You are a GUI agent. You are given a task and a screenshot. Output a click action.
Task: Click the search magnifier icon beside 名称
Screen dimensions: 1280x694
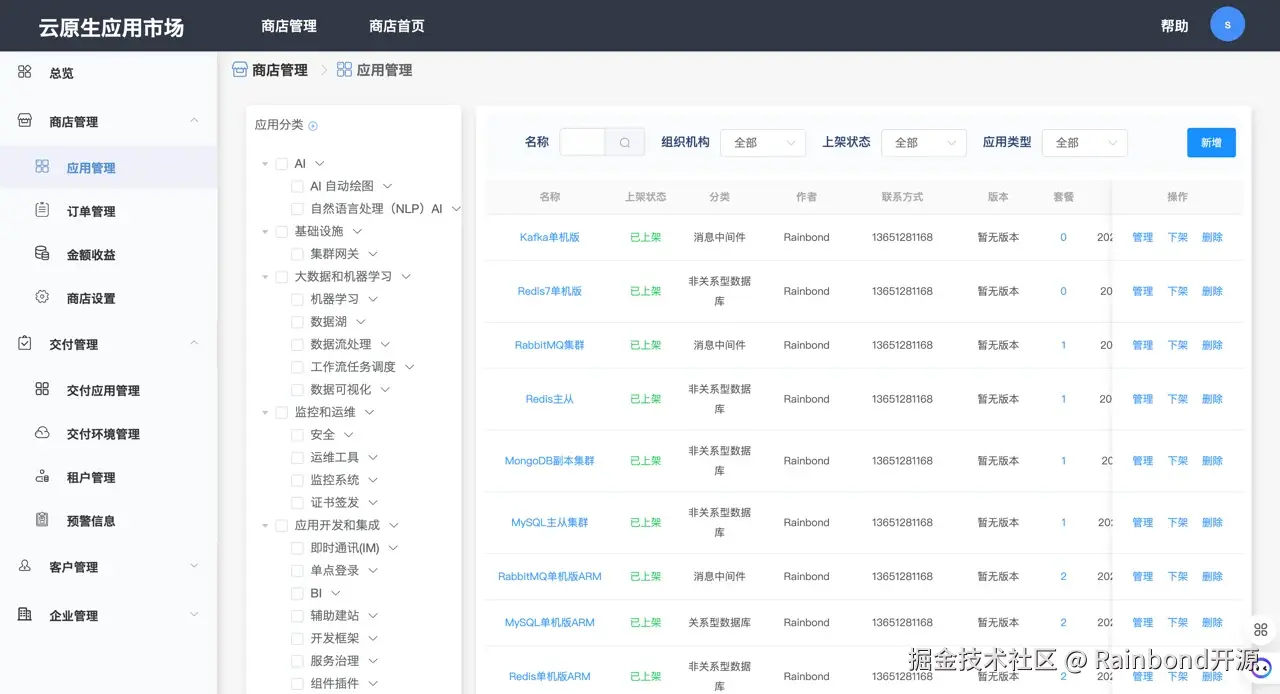tap(625, 143)
